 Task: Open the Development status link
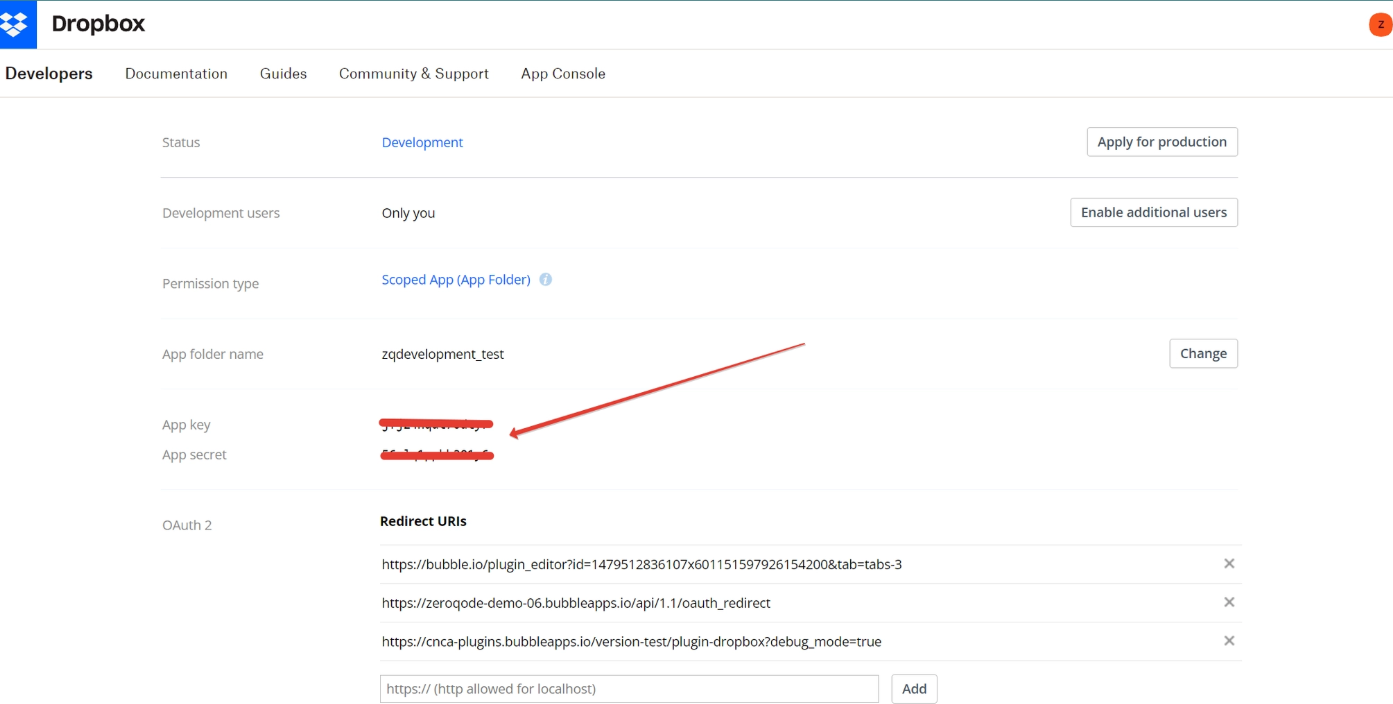422,143
